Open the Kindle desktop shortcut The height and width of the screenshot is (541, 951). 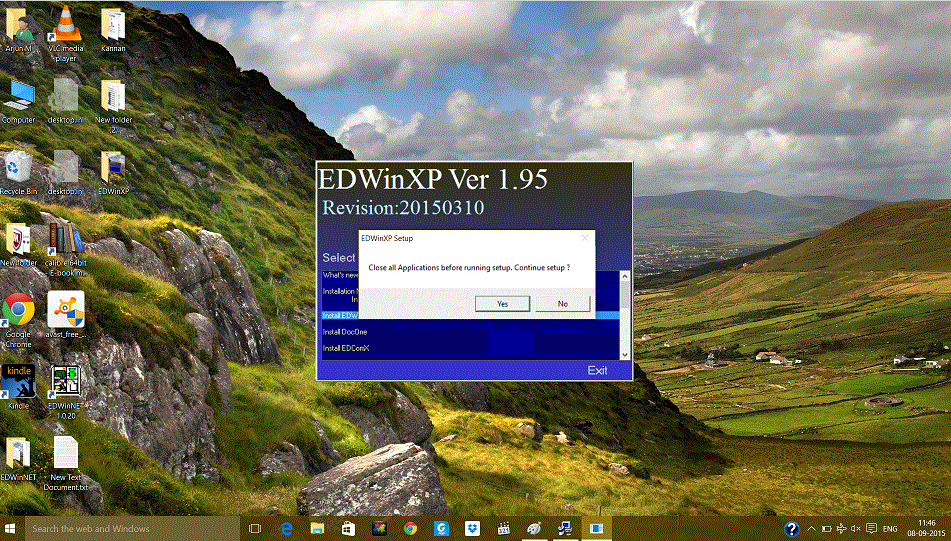tap(18, 386)
